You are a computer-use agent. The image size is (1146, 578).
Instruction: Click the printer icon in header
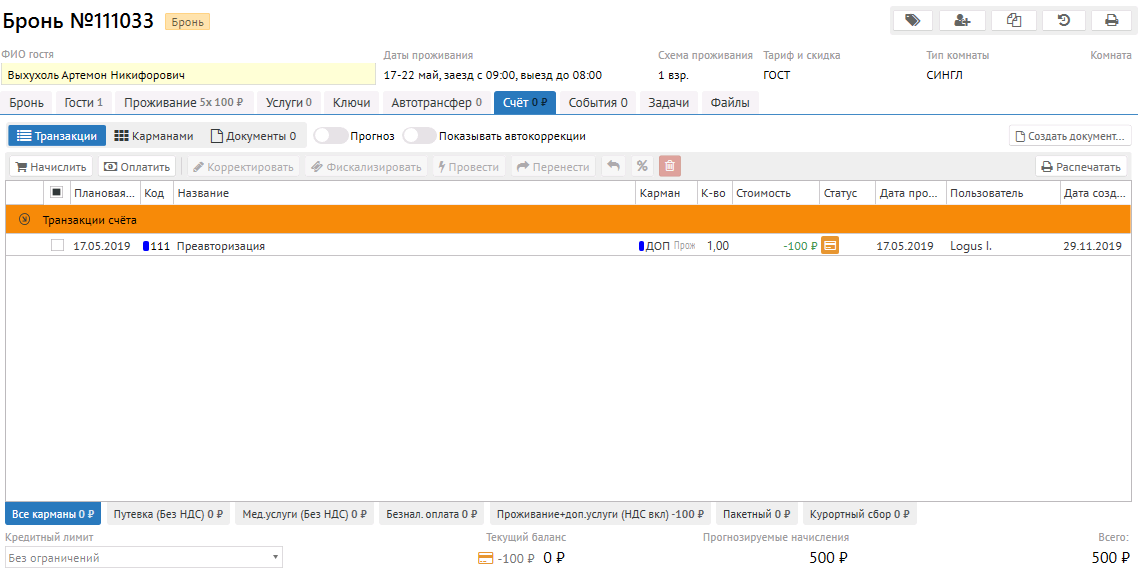click(x=1111, y=20)
